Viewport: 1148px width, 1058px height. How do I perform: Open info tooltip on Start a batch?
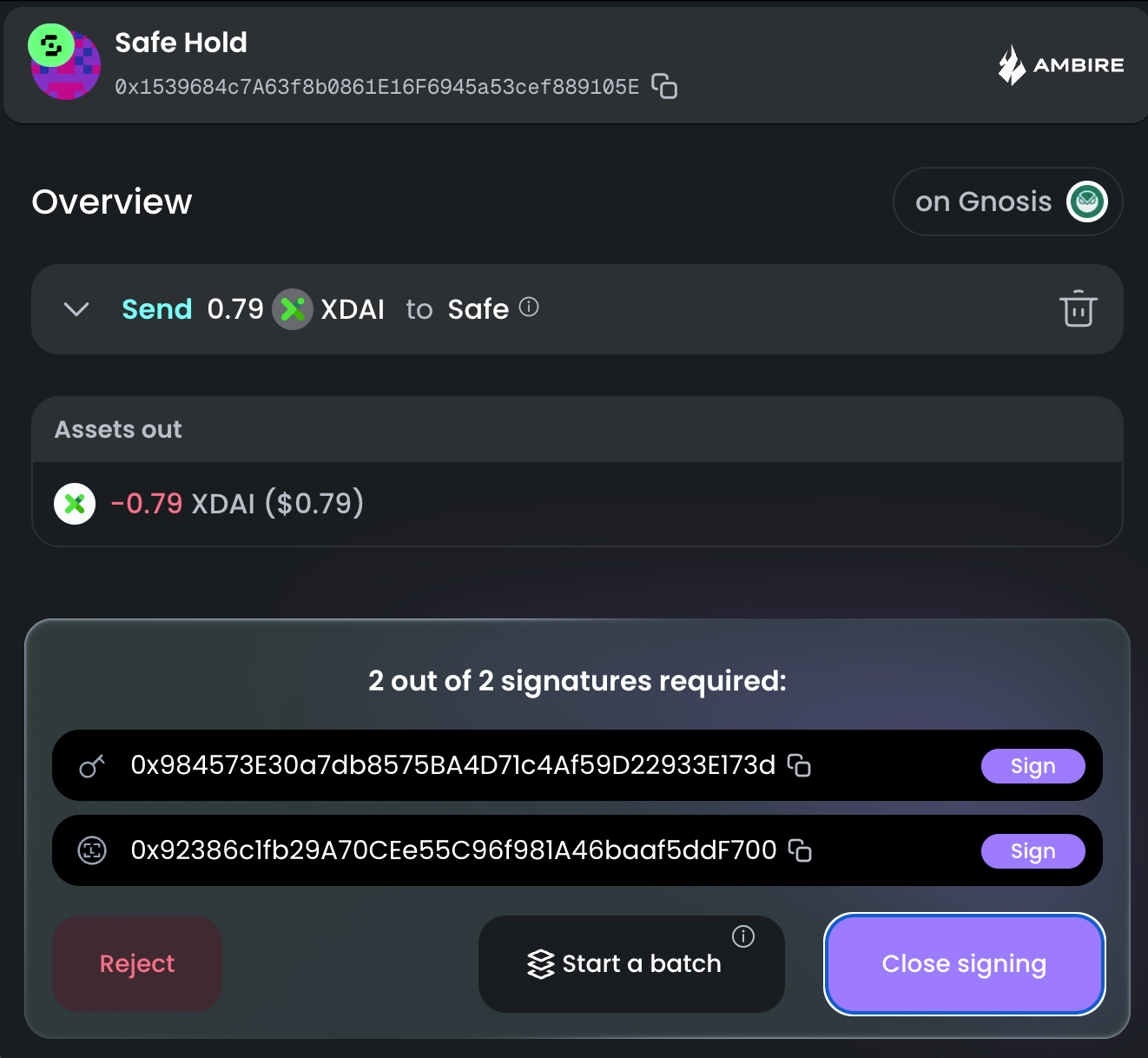(742, 936)
